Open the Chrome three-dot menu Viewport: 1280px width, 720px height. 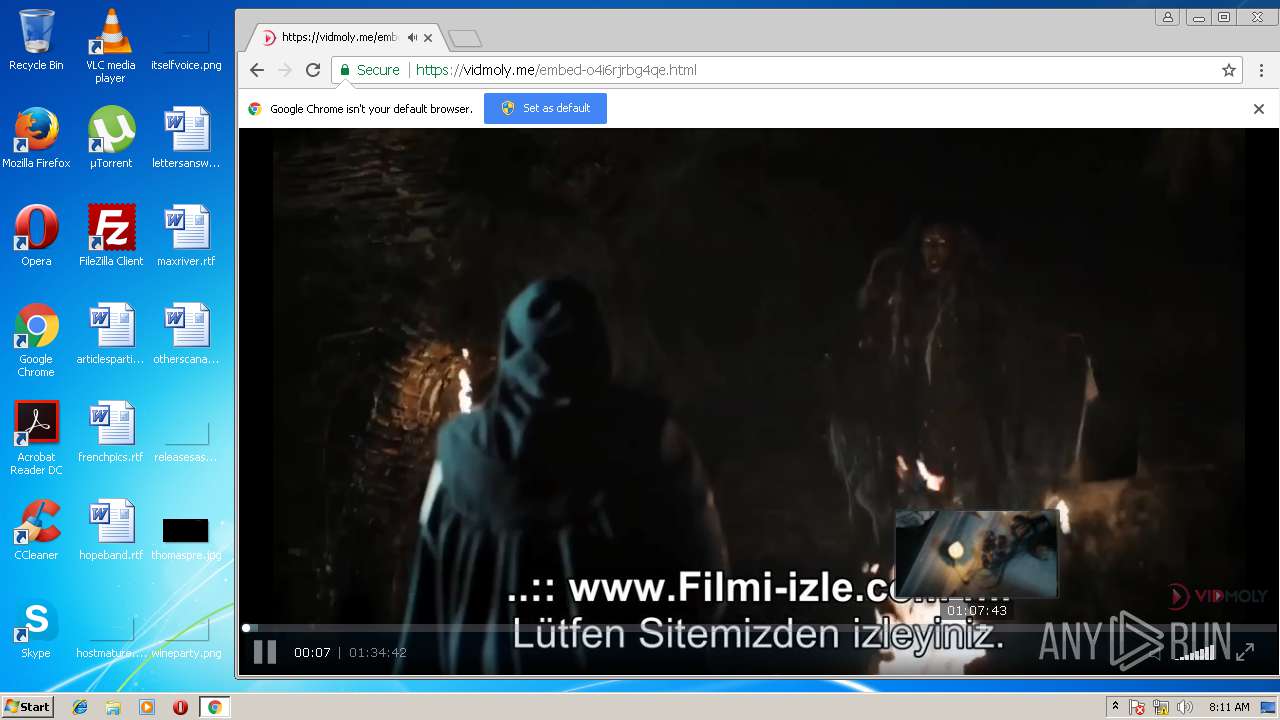point(1262,70)
